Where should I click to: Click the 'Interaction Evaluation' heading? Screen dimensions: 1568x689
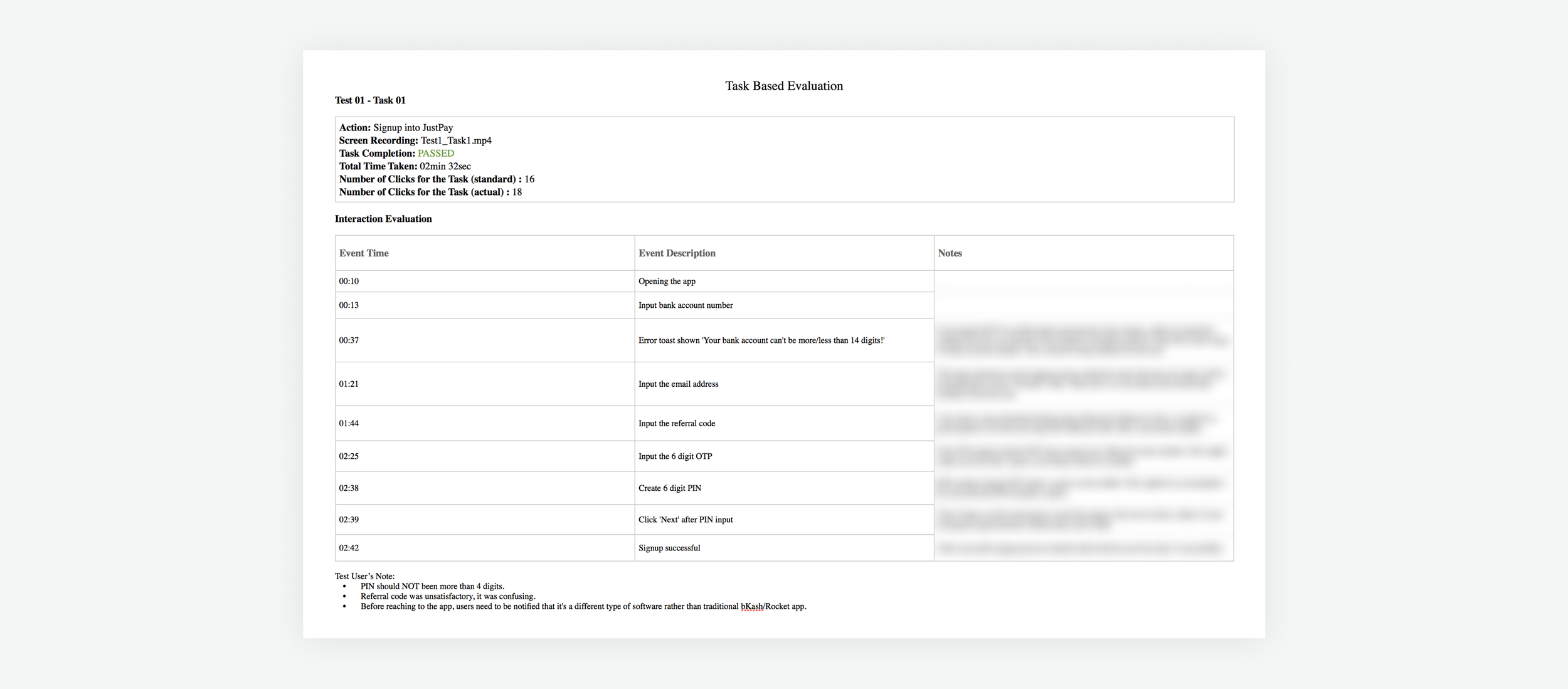[x=383, y=219]
